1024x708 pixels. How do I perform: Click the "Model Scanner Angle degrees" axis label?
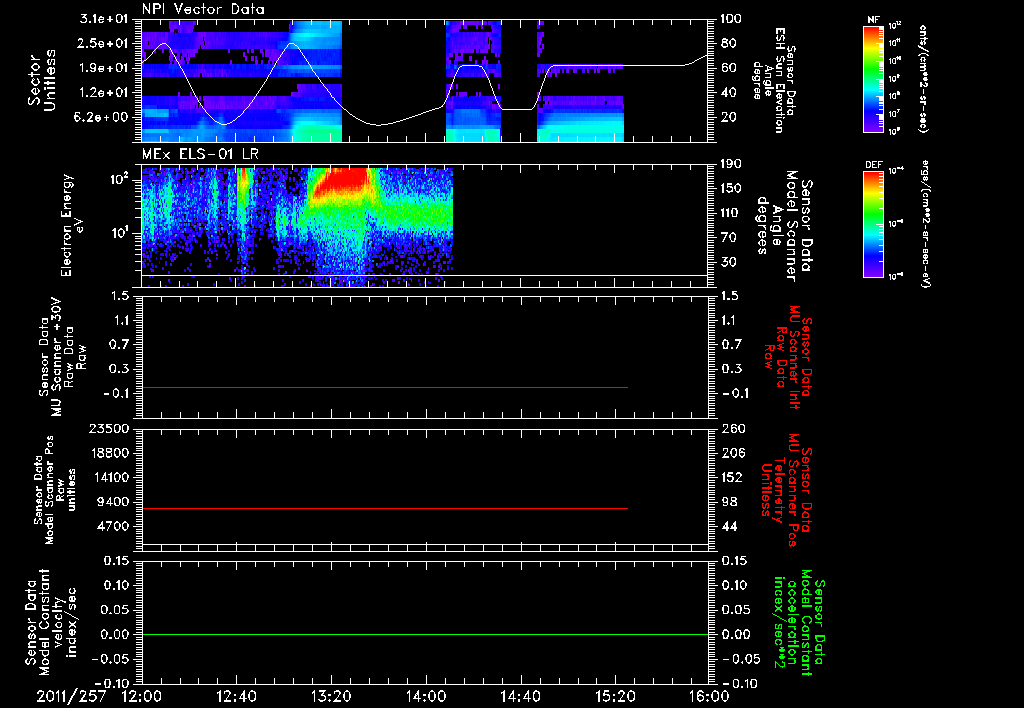click(x=784, y=226)
